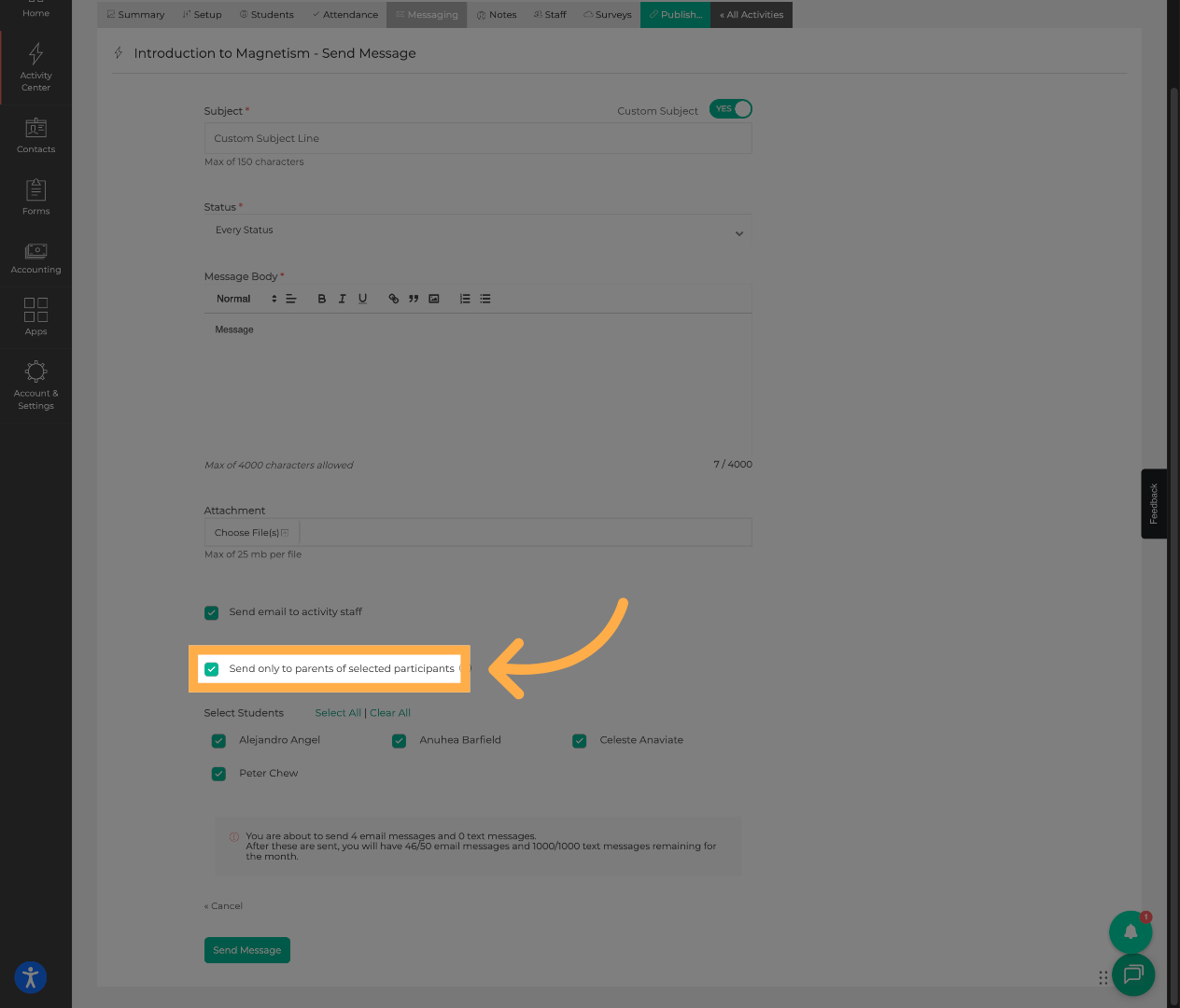Open the Accounting section from the sidebar
The image size is (1180, 1008).
35,257
